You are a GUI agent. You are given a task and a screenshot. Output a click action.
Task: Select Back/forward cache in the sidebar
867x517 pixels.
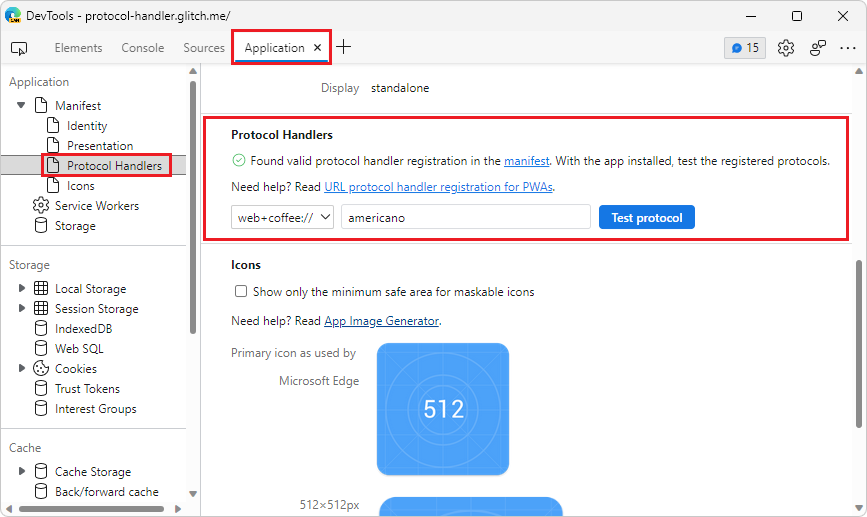[x=107, y=491]
